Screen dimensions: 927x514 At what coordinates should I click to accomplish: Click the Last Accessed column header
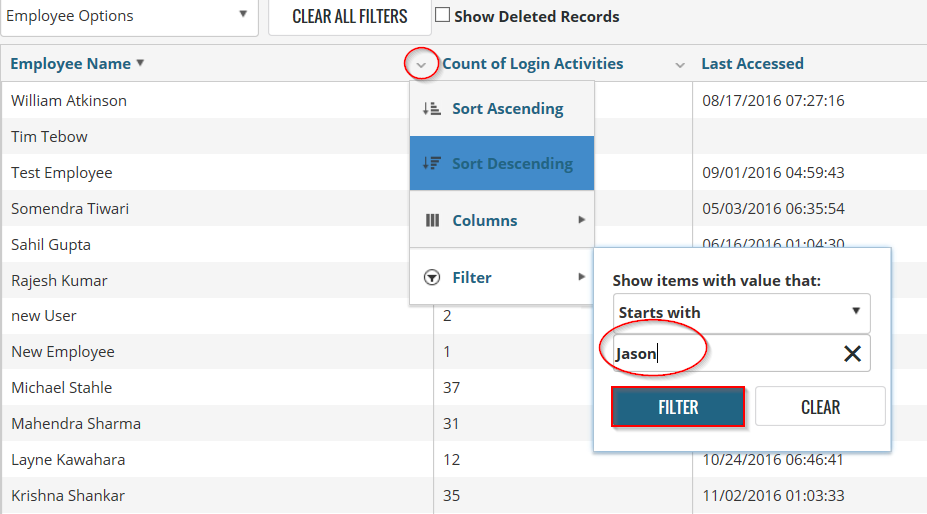(752, 64)
